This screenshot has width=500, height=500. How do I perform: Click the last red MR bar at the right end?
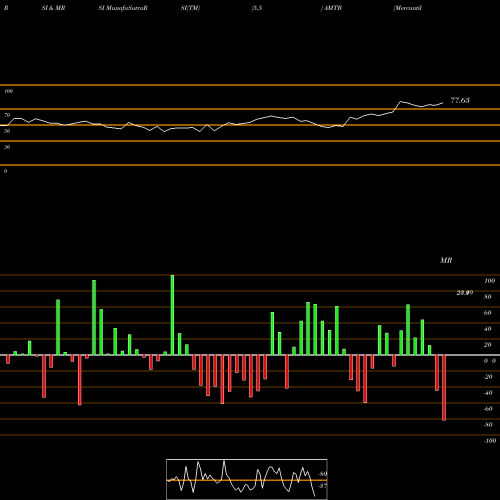coord(444,388)
